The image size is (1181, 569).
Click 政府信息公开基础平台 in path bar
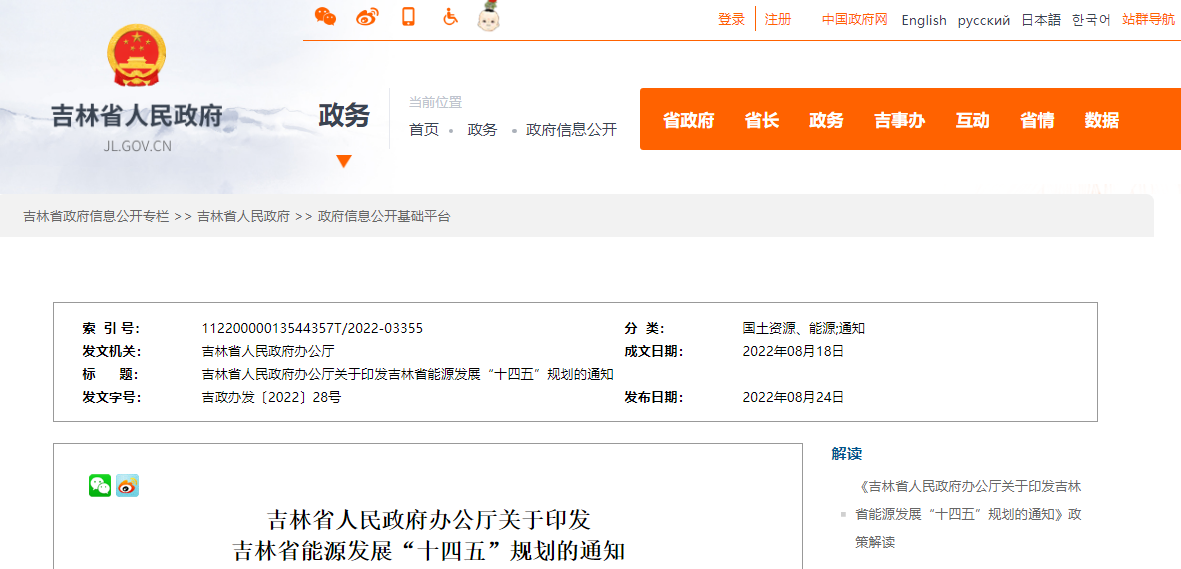coord(384,216)
